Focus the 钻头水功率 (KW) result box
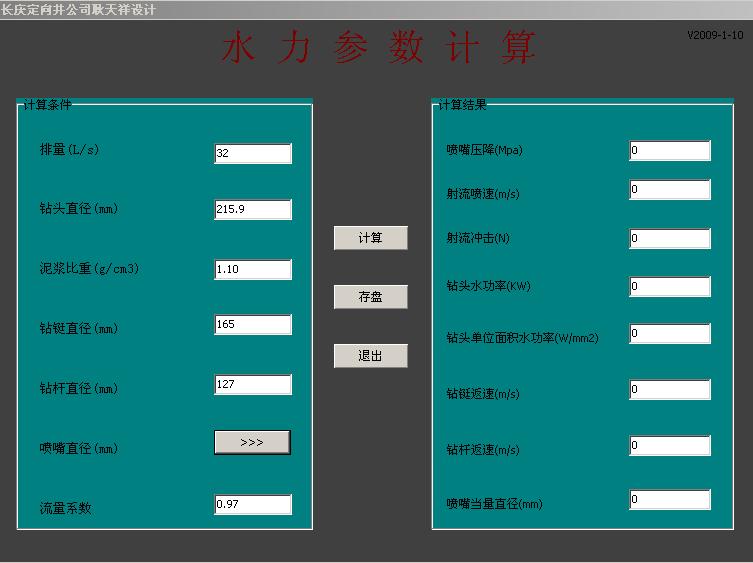The width and height of the screenshot is (753, 563). click(x=670, y=287)
